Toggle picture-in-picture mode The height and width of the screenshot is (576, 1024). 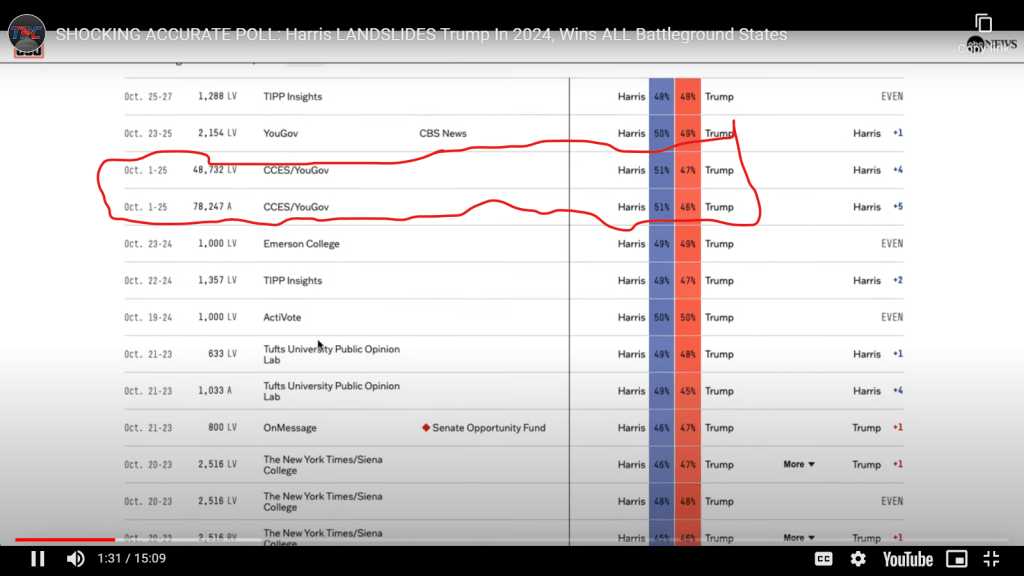(957, 559)
